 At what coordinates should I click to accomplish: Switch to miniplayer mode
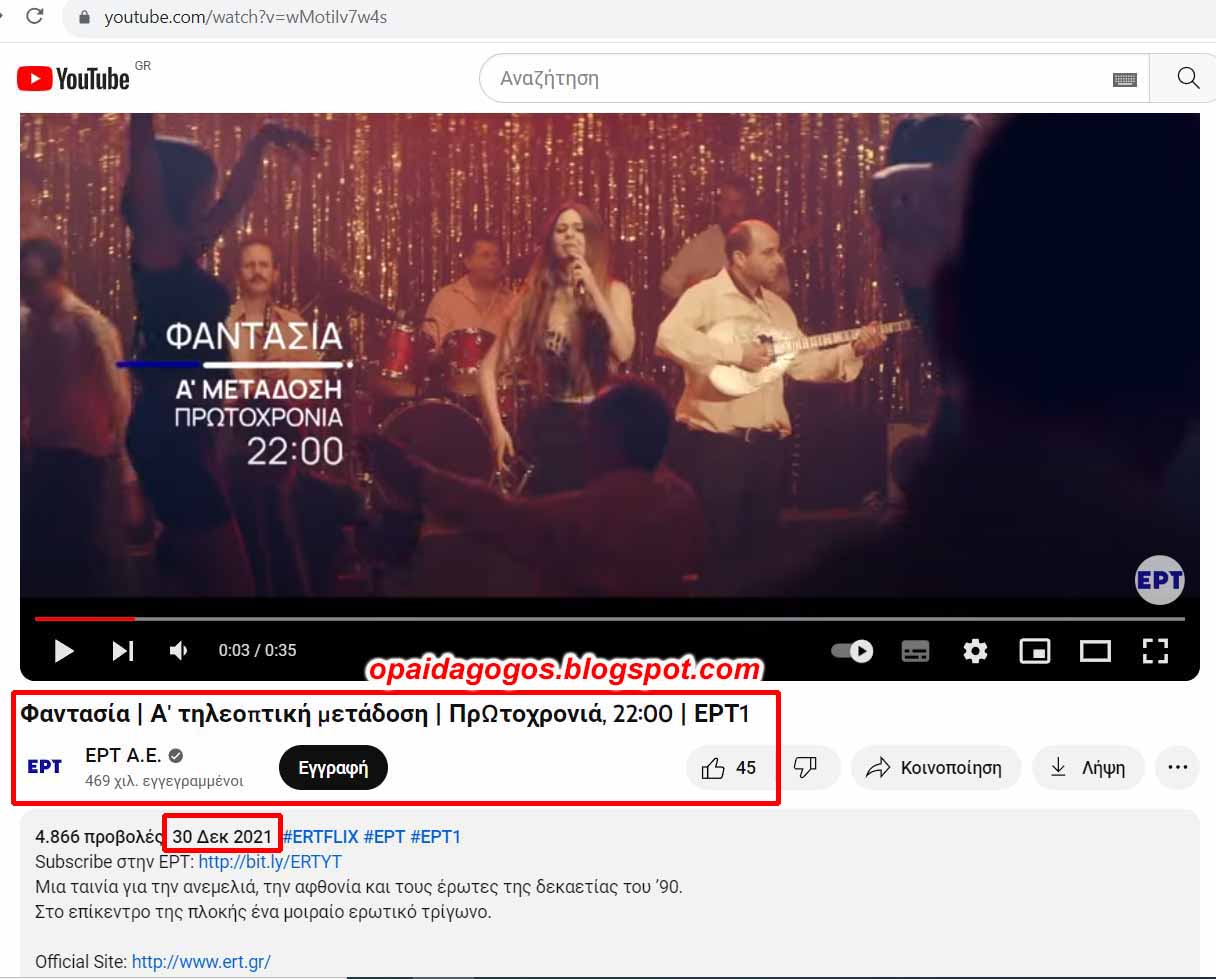[1034, 651]
